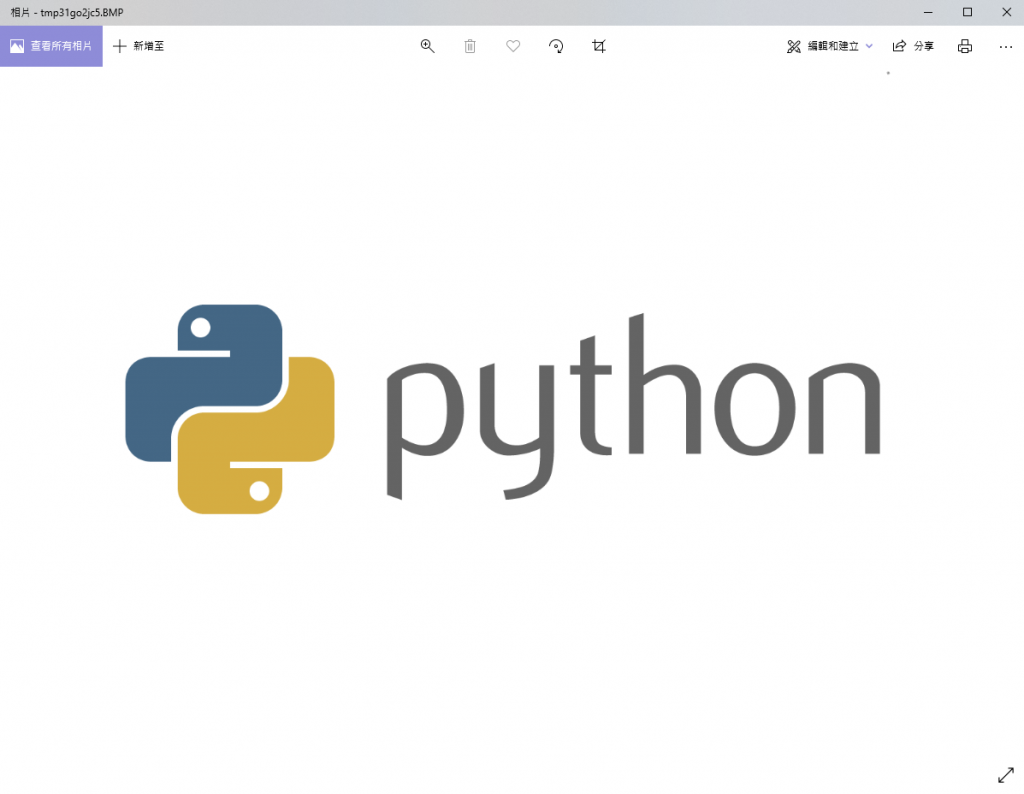Zoom in with the magnifier icon
The image size is (1024, 794).
[x=427, y=46]
